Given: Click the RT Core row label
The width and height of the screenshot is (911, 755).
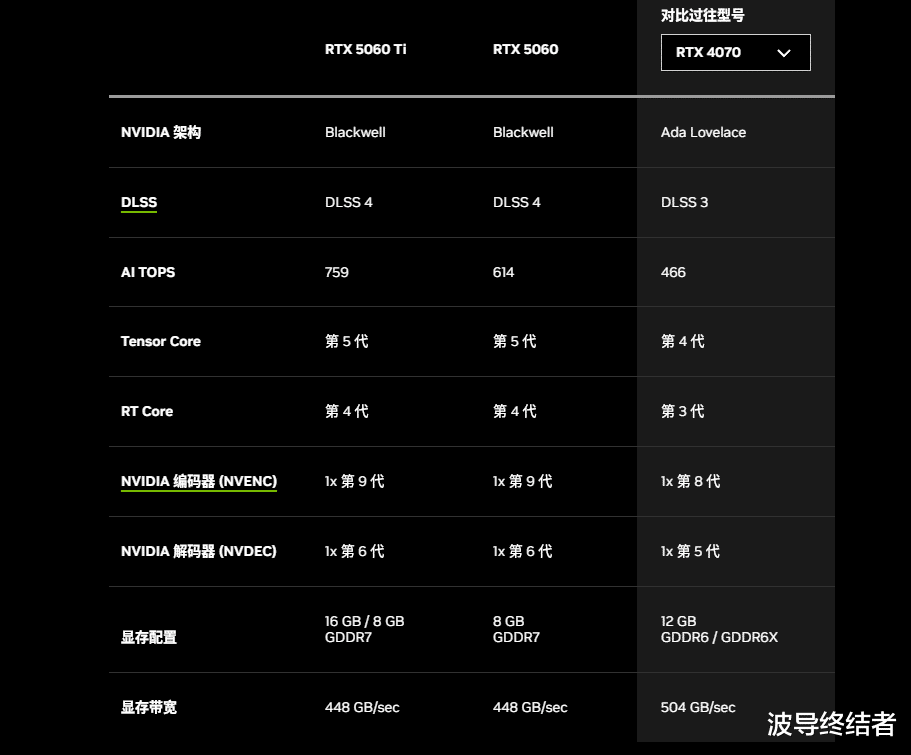Looking at the screenshot, I should pos(146,412).
